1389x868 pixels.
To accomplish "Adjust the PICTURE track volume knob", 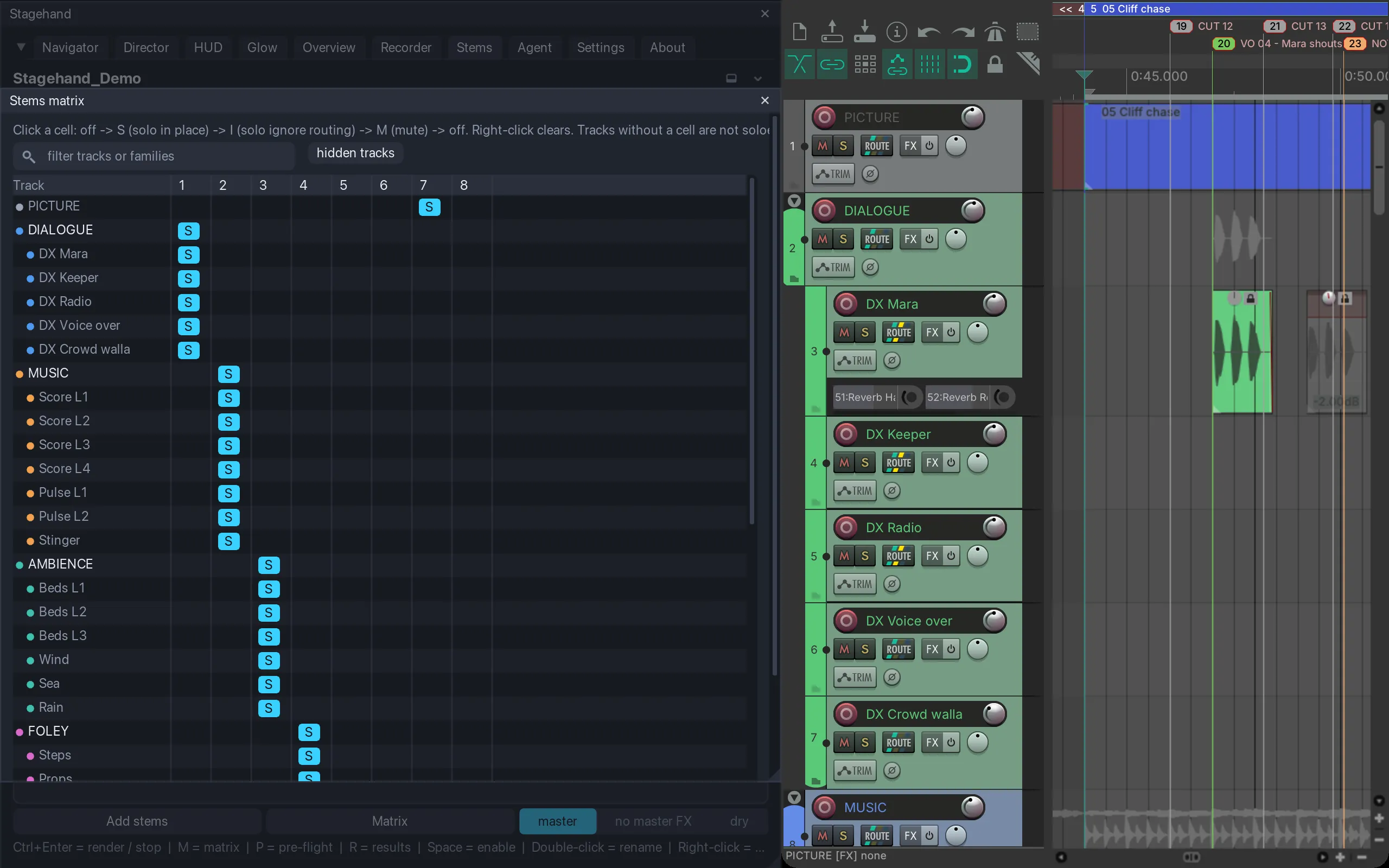I will point(972,117).
